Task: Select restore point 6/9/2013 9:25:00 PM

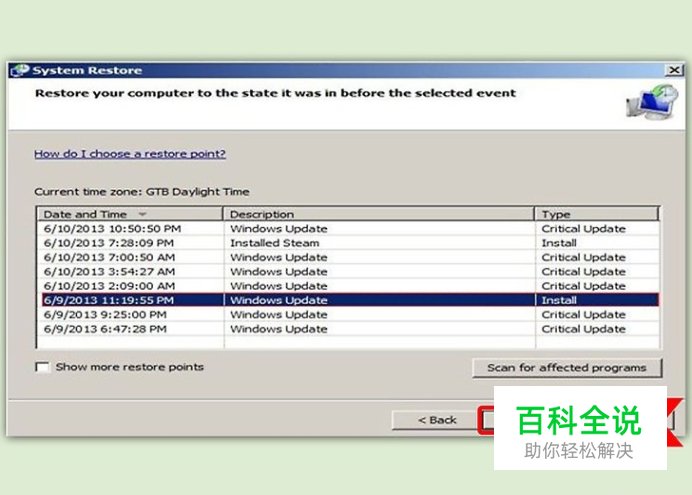Action: click(348, 315)
